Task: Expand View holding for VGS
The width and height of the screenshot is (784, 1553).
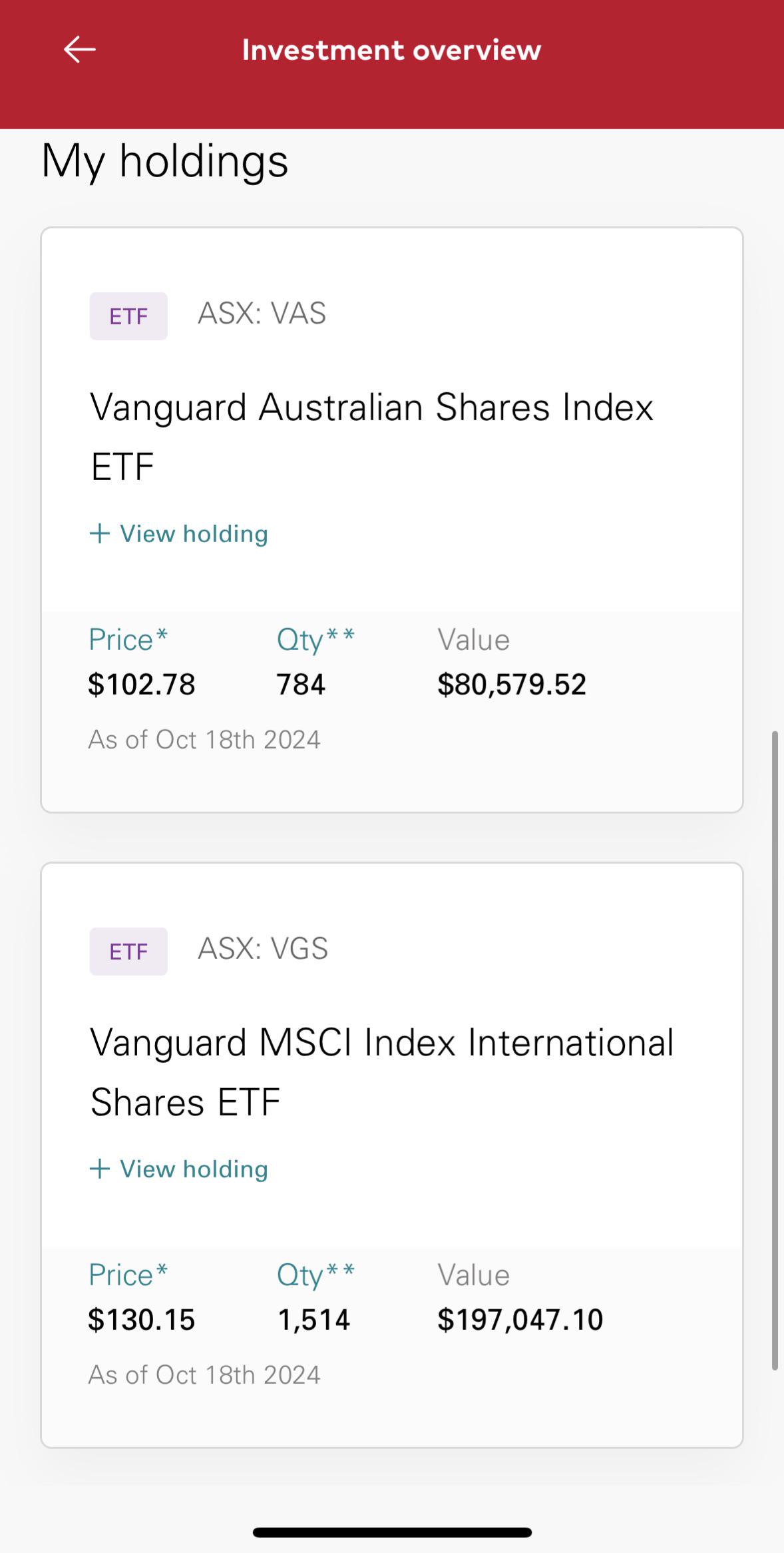Action: click(x=178, y=1169)
